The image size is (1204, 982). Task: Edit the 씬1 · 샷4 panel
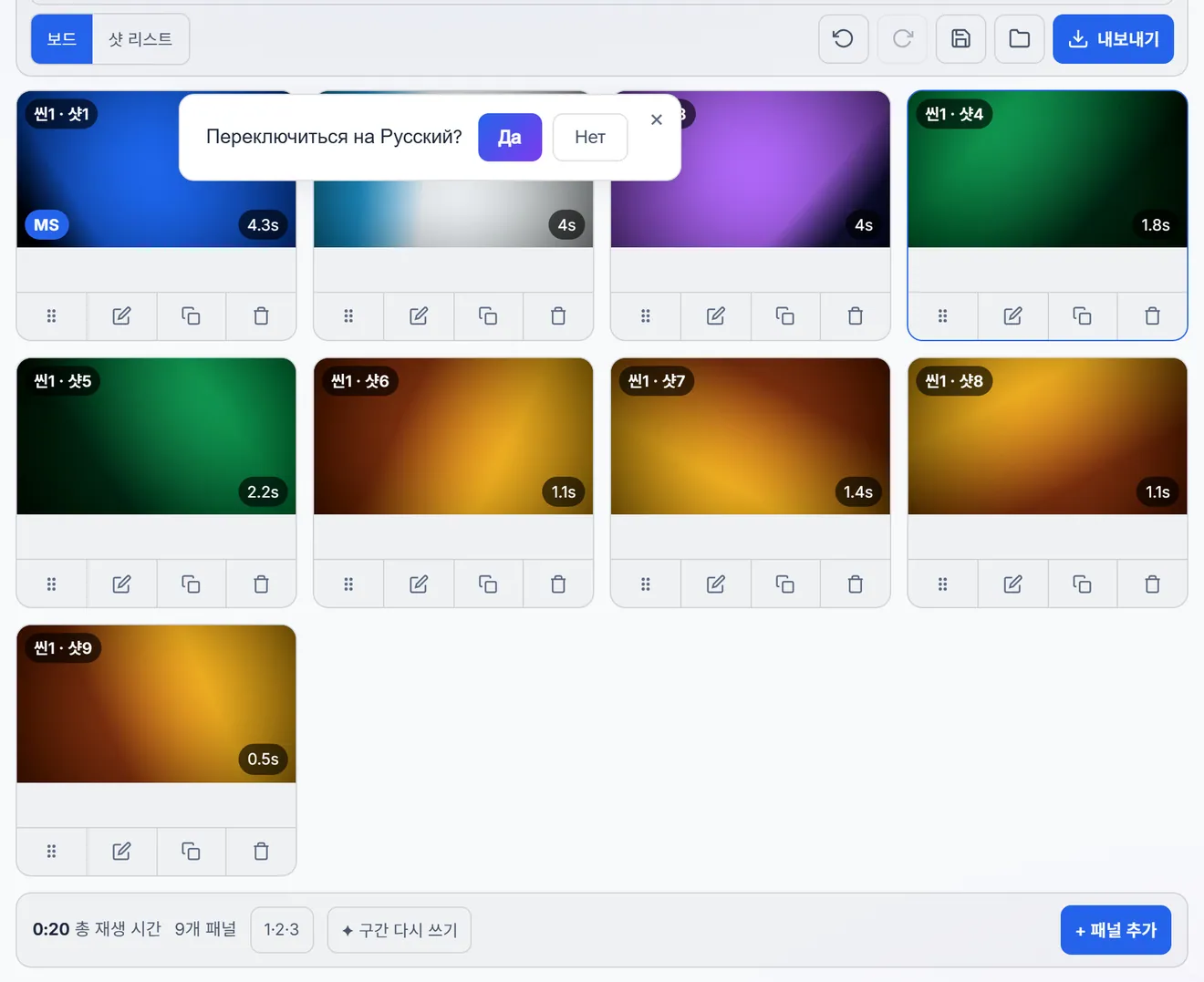[x=1012, y=316]
